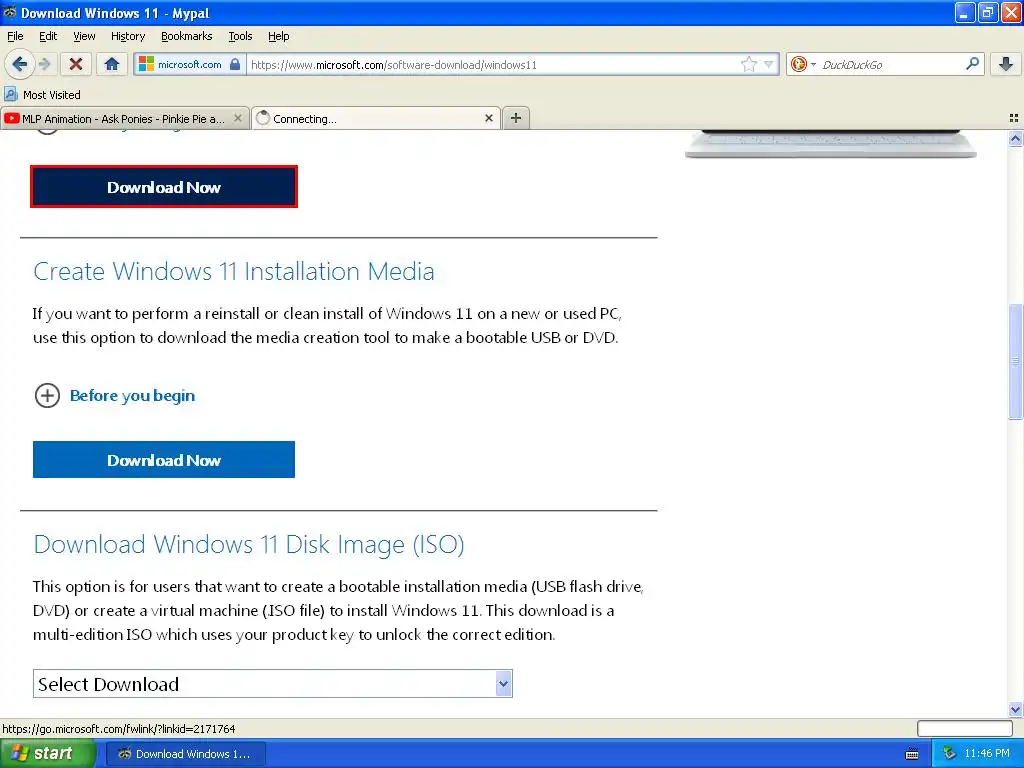Click the Forward navigation arrow
This screenshot has height=768, width=1024.
coord(44,64)
